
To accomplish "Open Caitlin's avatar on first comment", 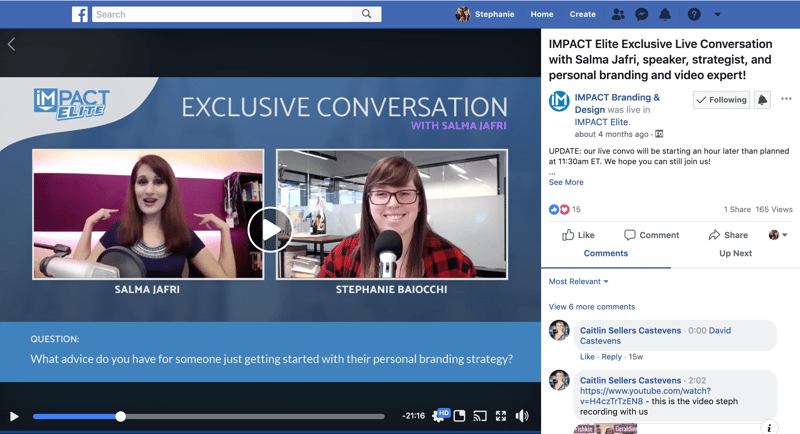I will coord(559,330).
